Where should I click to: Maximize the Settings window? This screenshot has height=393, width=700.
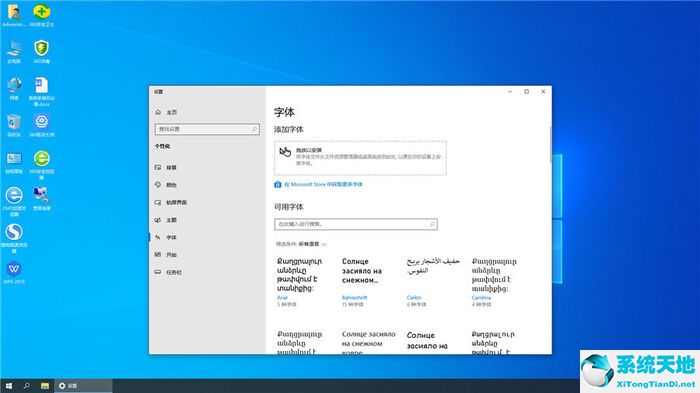527,92
